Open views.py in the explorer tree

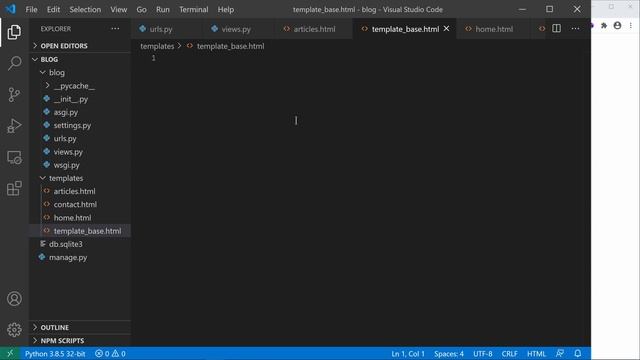pyautogui.click(x=80, y=151)
